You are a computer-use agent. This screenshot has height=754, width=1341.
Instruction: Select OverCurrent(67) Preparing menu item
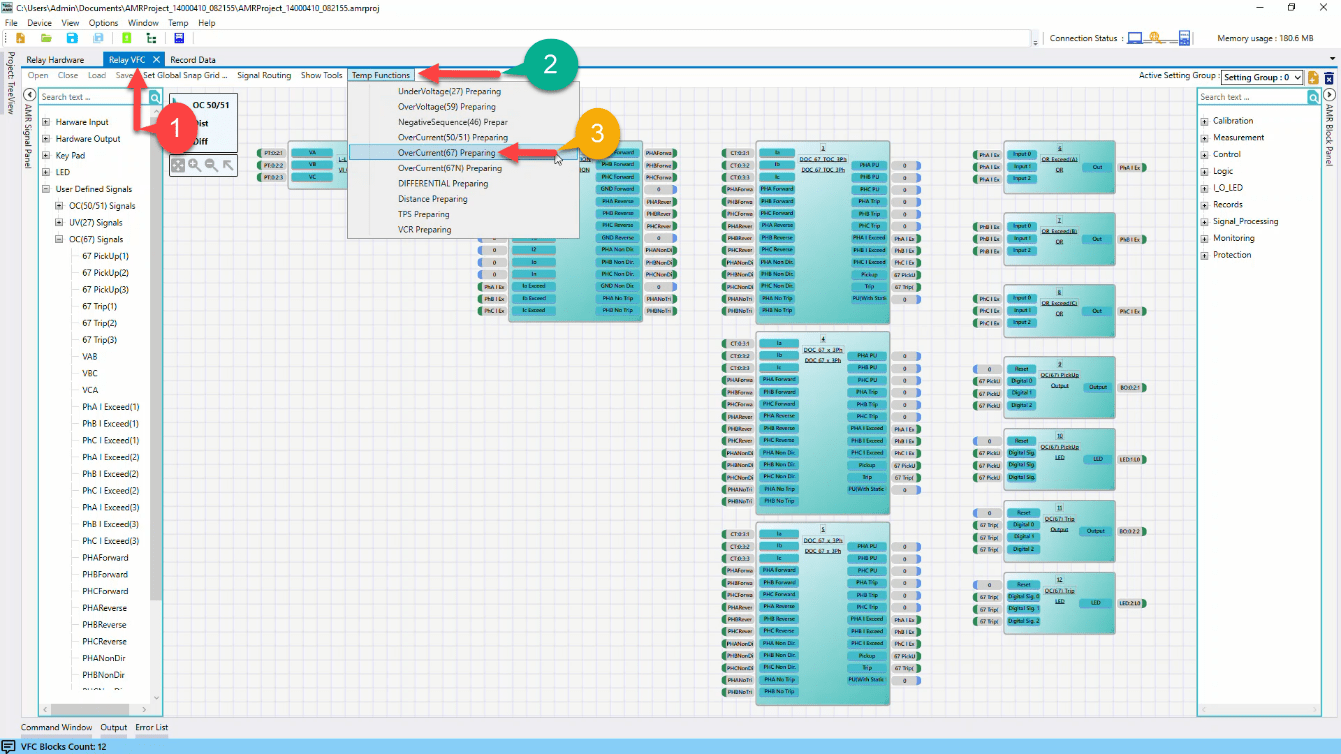click(x=446, y=153)
